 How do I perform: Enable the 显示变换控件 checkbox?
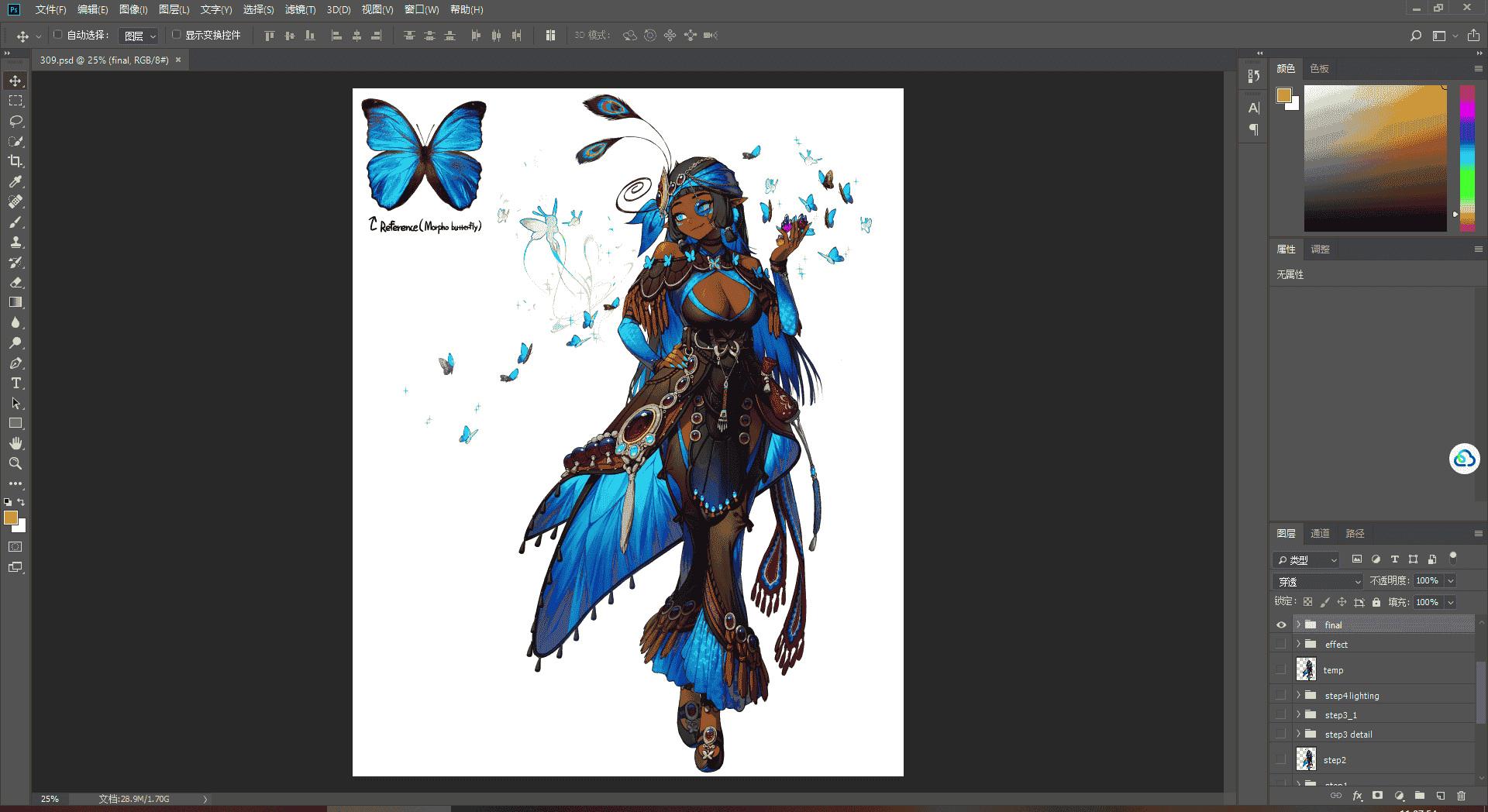176,35
